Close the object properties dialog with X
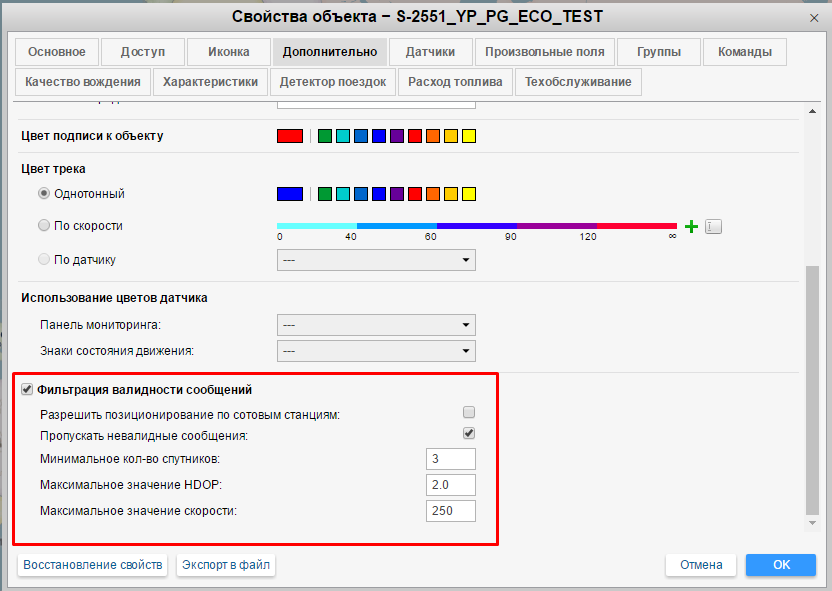 [x=815, y=18]
